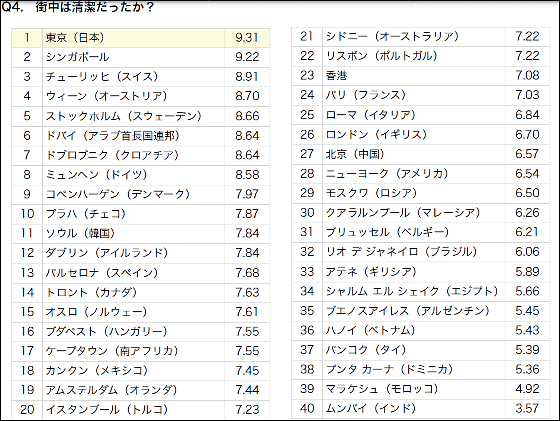Select the ウィーン（オーストリア） row
The width and height of the screenshot is (560, 421).
tap(140, 96)
